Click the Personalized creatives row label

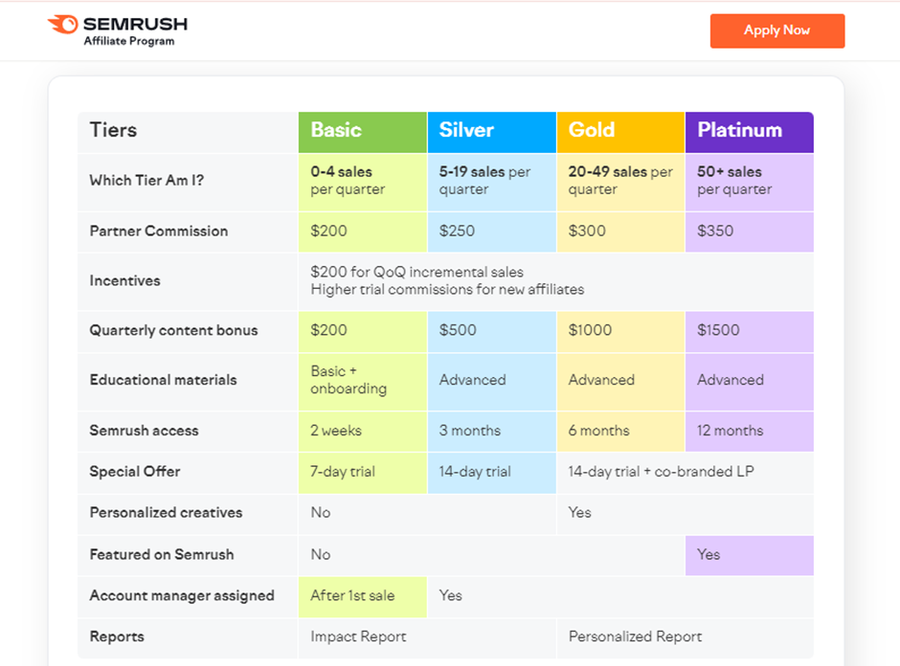point(166,513)
